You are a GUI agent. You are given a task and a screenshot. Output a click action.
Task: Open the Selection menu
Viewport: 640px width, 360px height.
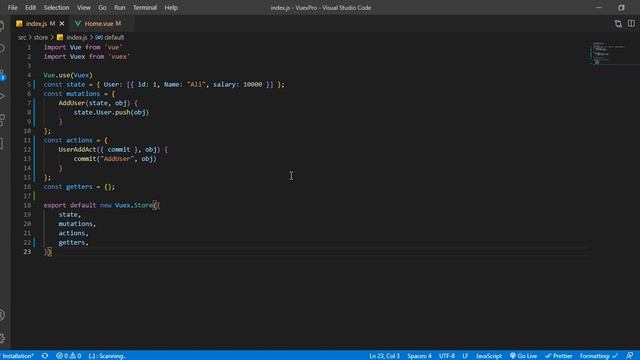pyautogui.click(x=56, y=7)
